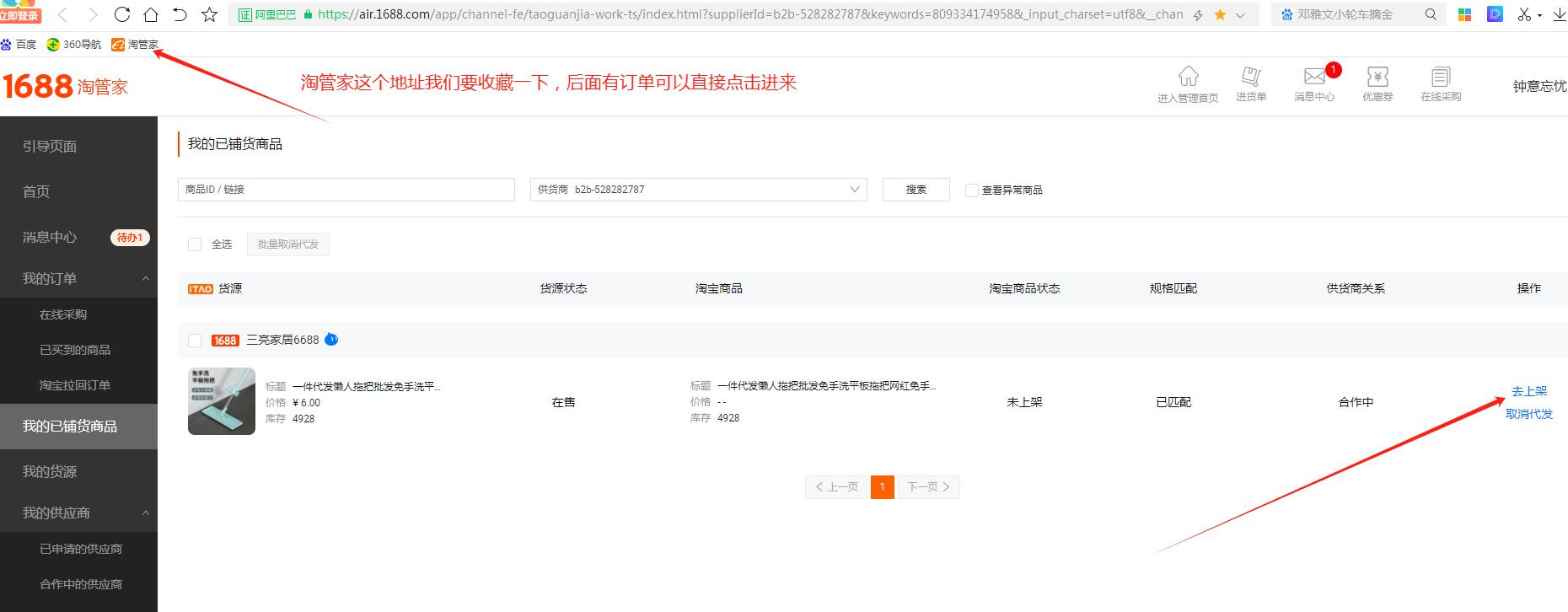Click the 商品ID / 链接 input field
Viewport: 1568px width, 612px height.
(x=346, y=190)
